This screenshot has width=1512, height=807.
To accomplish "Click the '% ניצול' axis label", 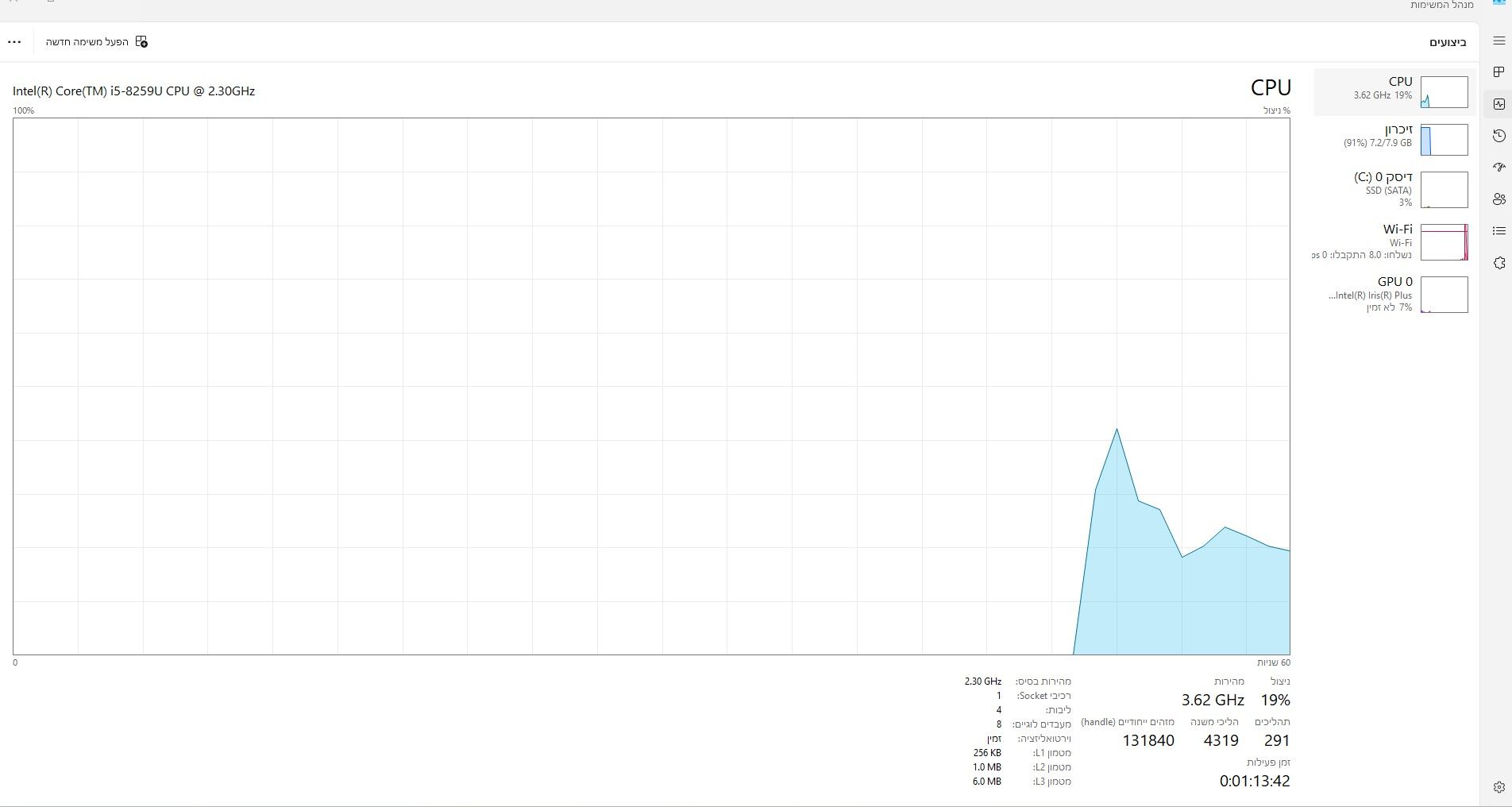I will click(1277, 110).
